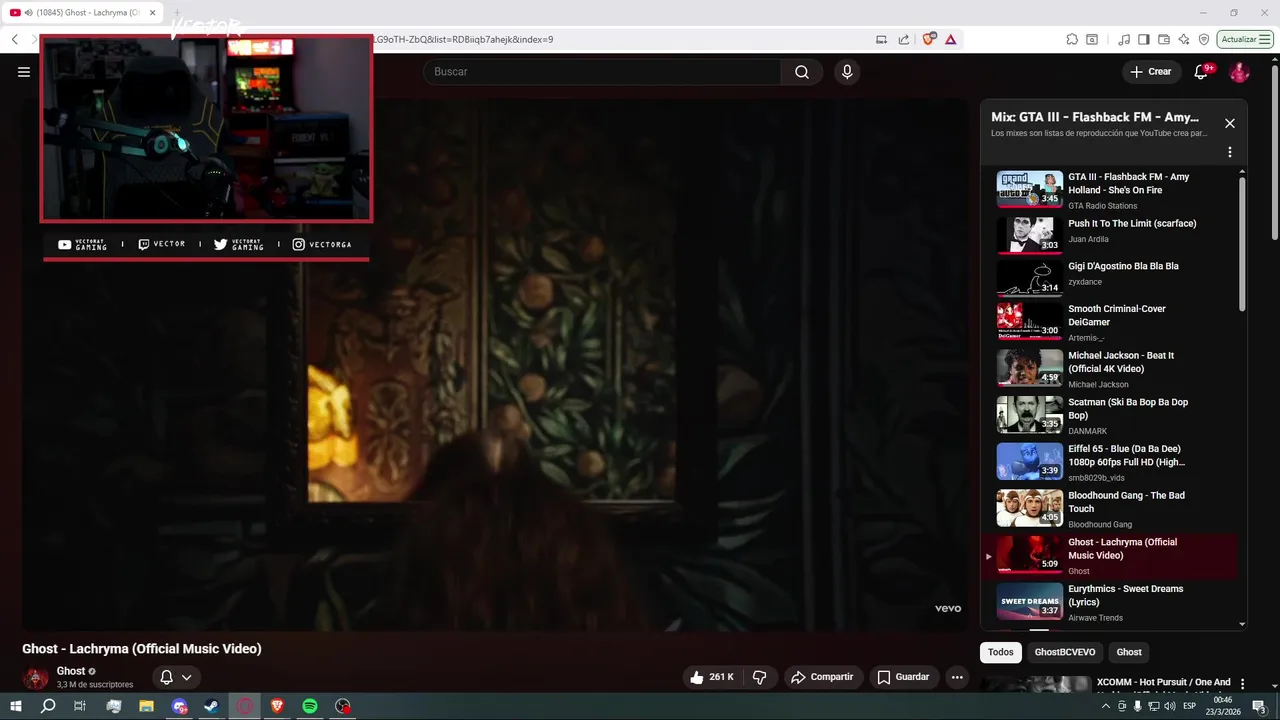Select the Todos filter chip
The height and width of the screenshot is (720, 1280).
pos(1001,652)
